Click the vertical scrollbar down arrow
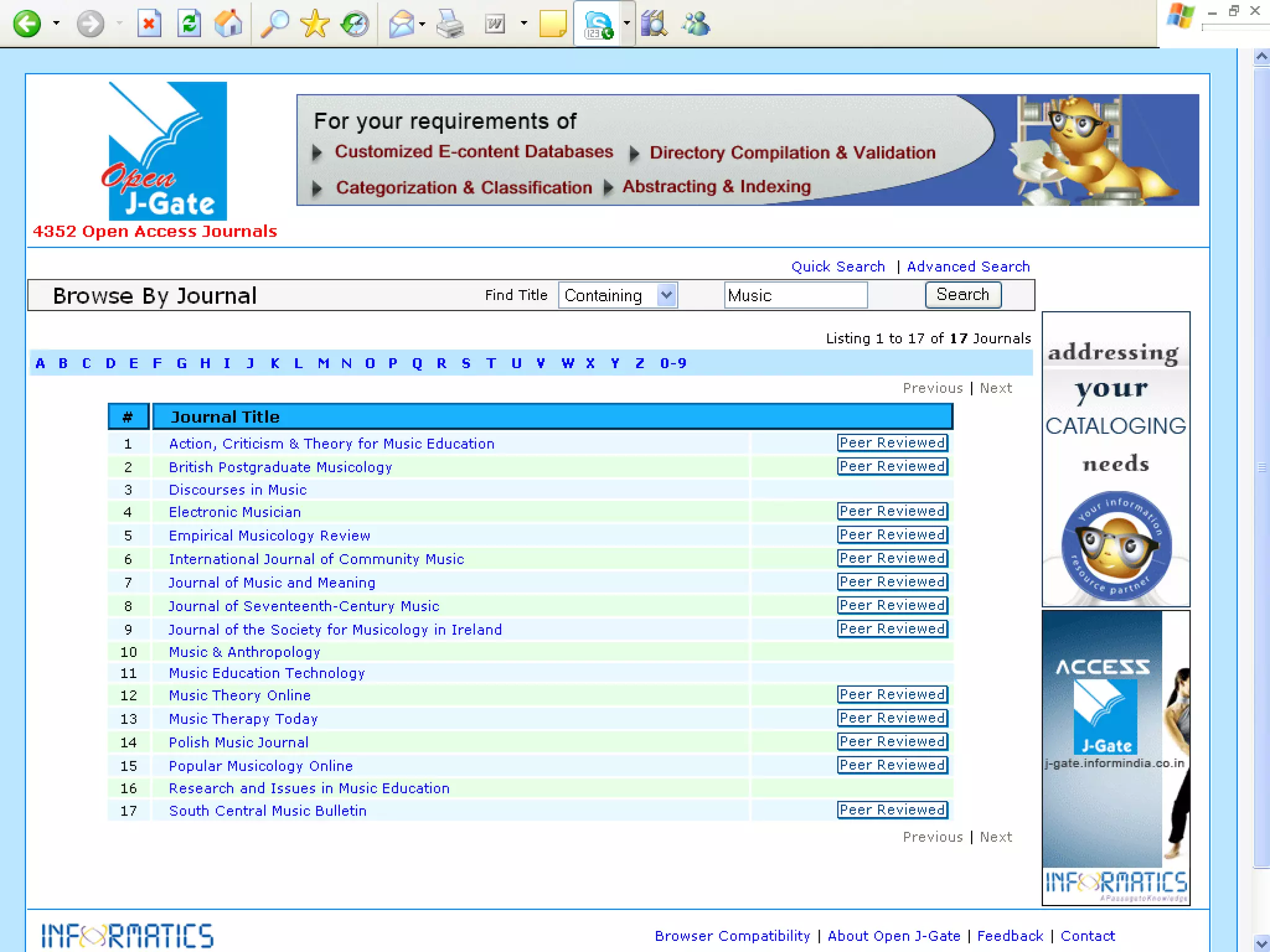Viewport: 1270px width, 952px height. pyautogui.click(x=1261, y=943)
